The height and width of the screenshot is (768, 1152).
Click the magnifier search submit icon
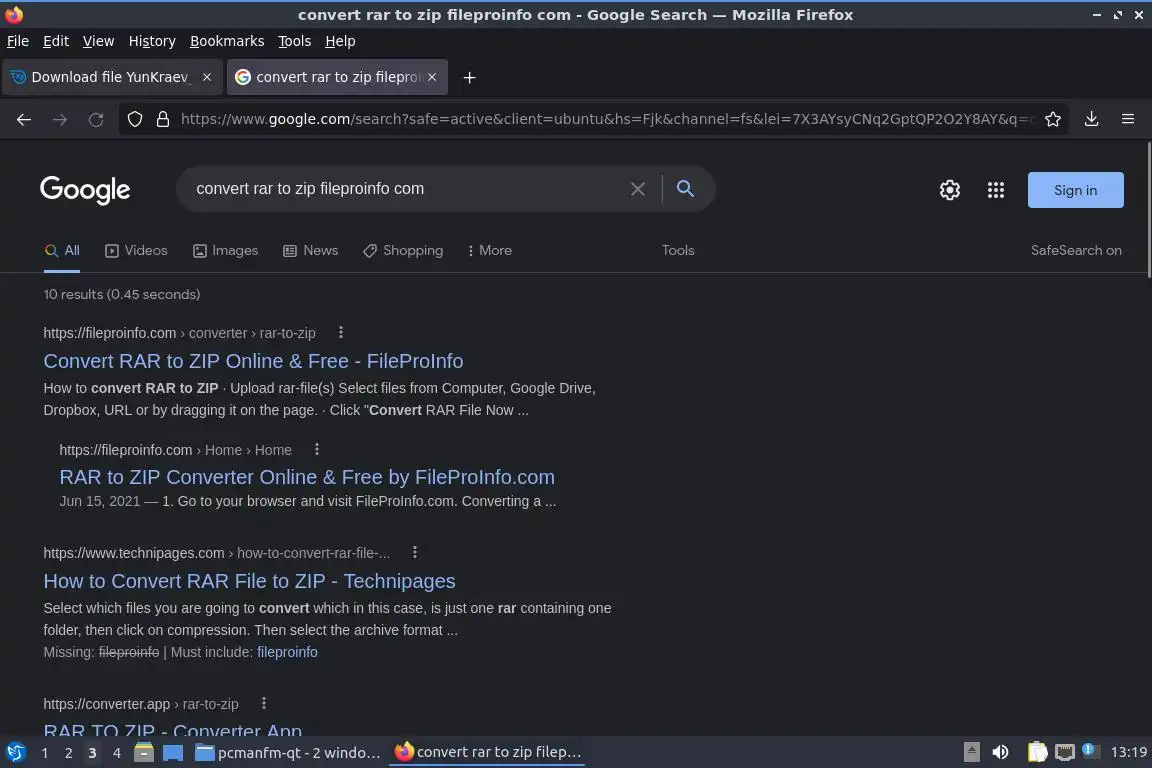tap(685, 189)
